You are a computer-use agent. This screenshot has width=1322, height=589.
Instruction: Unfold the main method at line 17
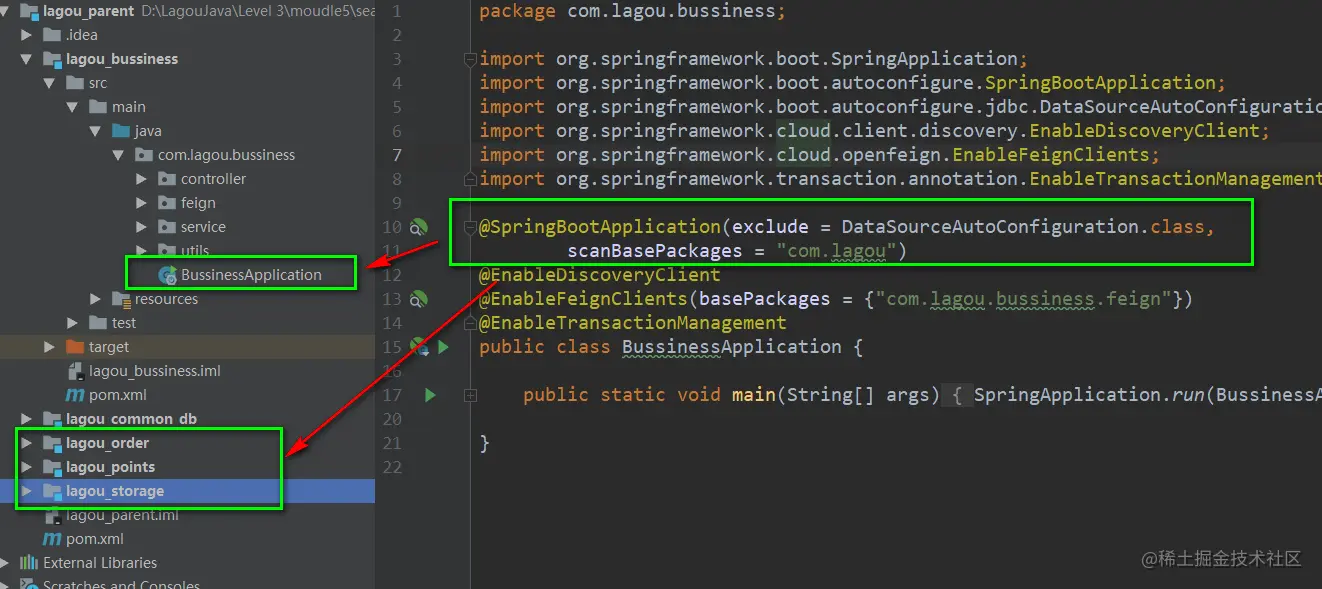coord(470,395)
